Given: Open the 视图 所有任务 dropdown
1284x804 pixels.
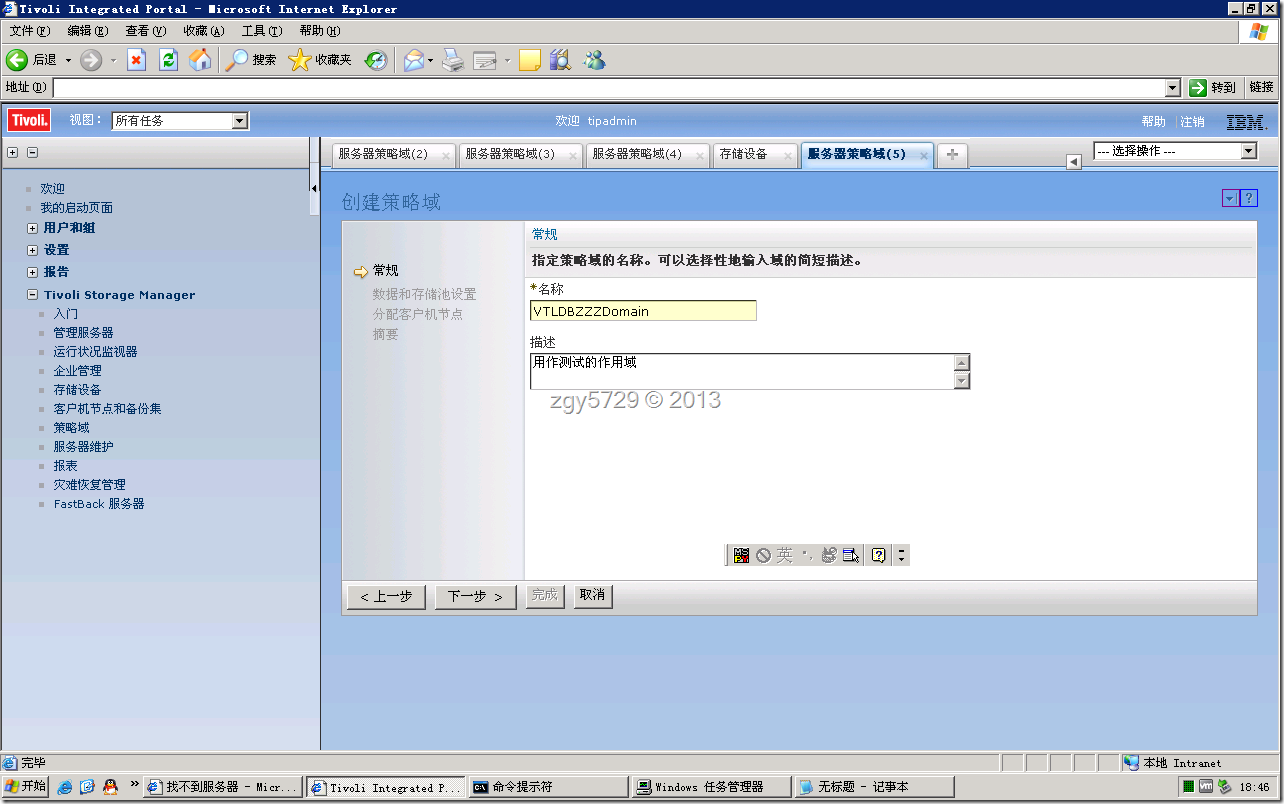Looking at the screenshot, I should click(x=180, y=121).
